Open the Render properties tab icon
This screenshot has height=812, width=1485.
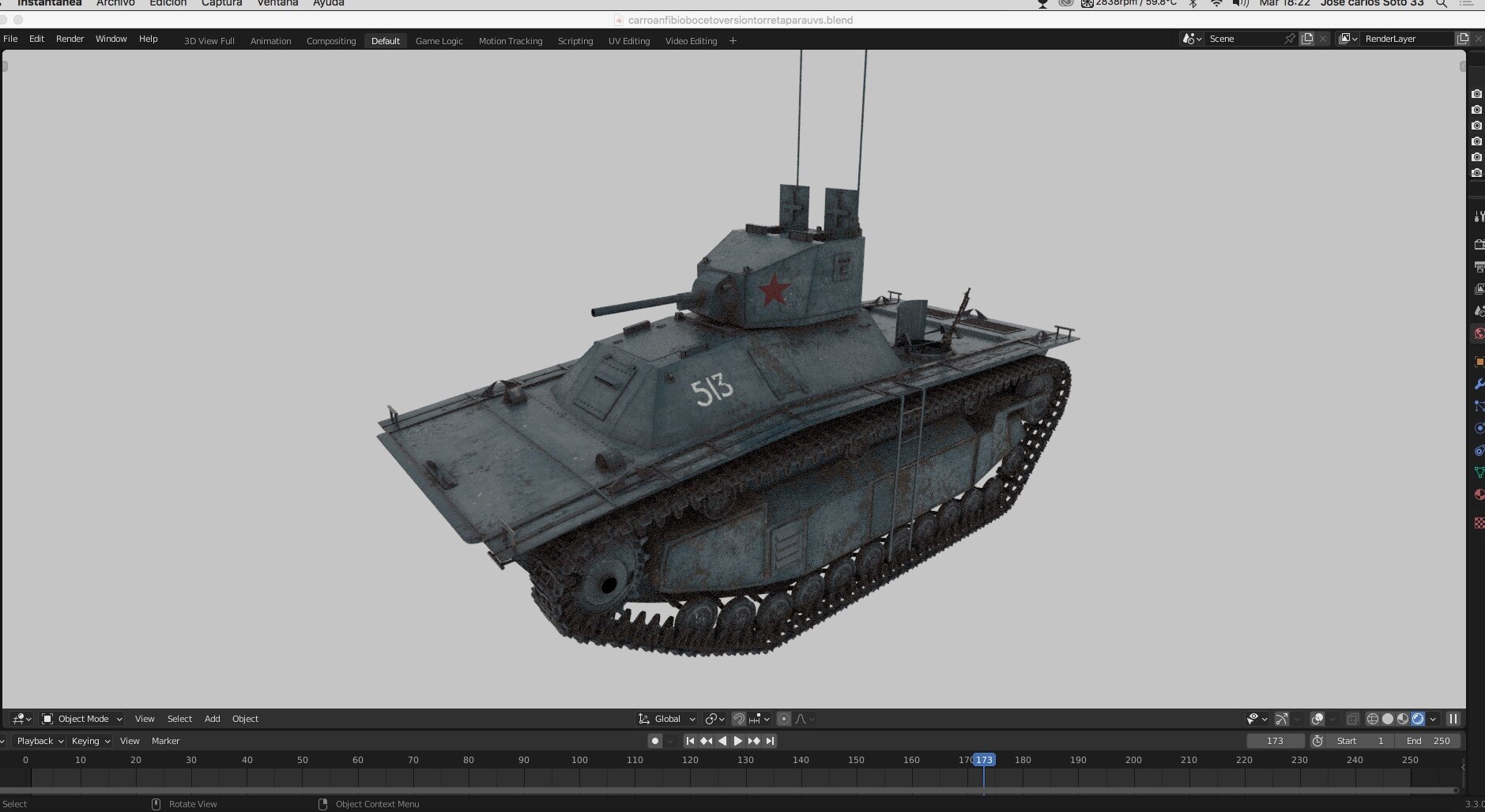1479,245
